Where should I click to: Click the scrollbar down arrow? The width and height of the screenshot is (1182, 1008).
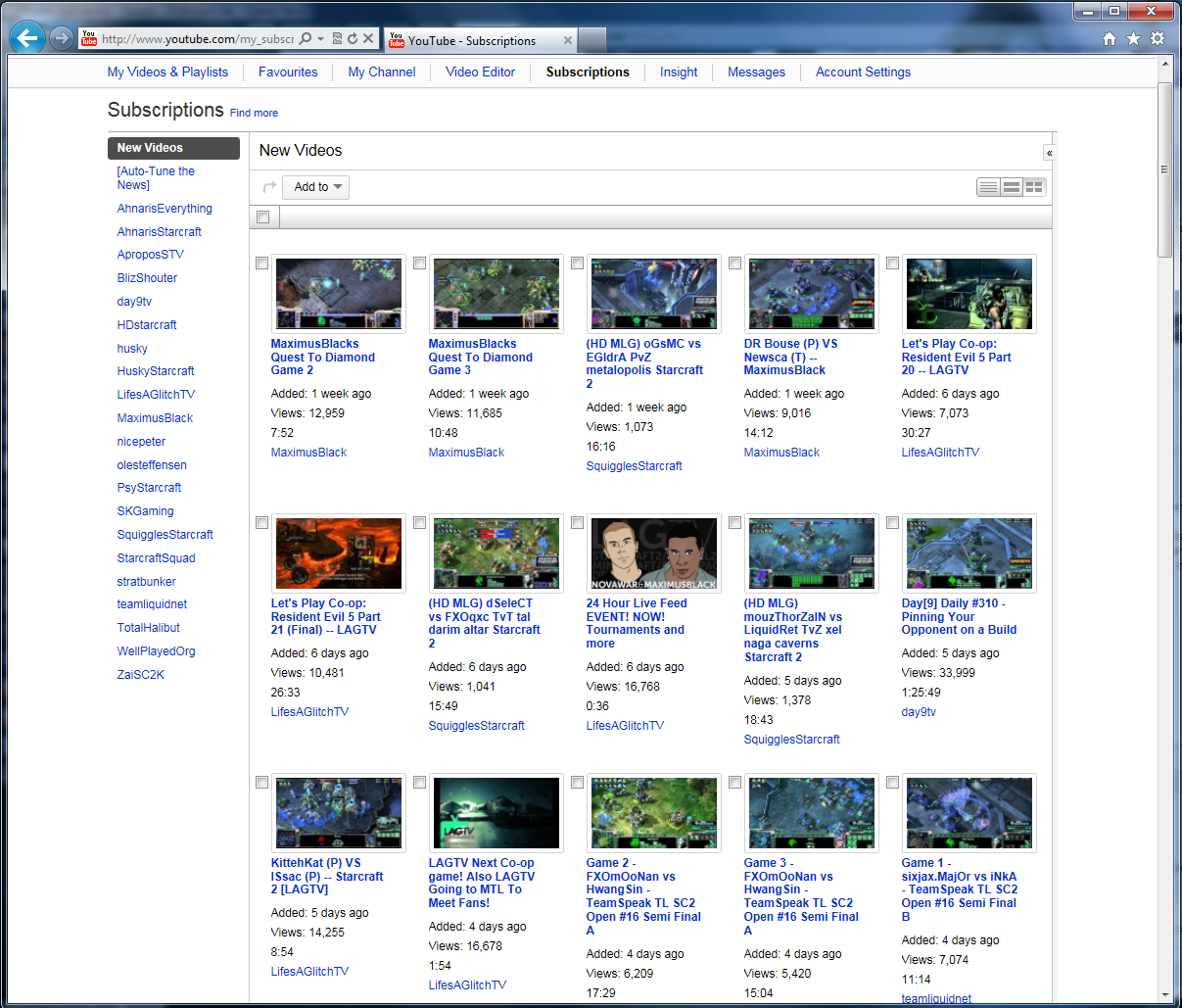coord(1164,993)
